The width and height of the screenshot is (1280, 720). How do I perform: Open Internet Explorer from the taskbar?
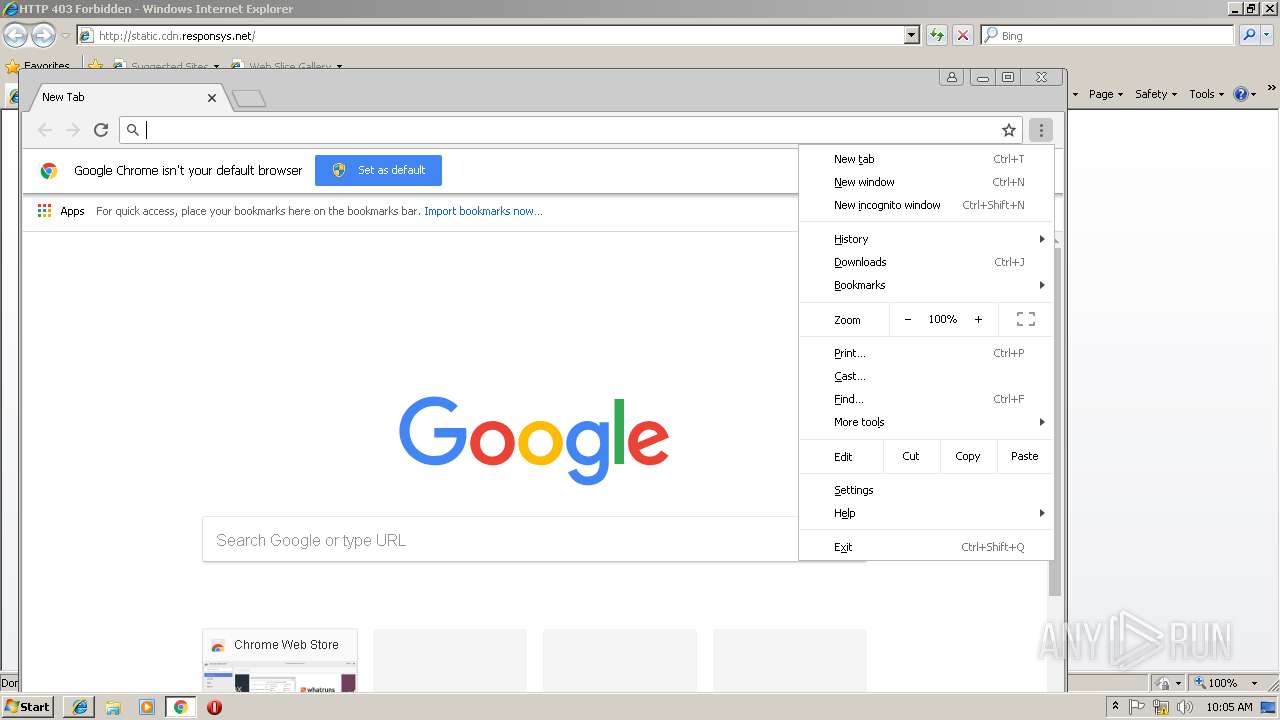pyautogui.click(x=80, y=707)
